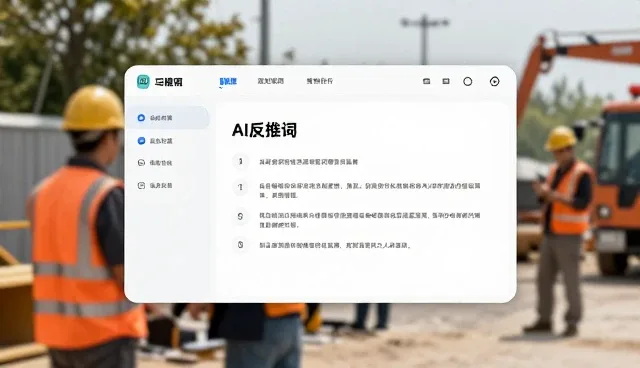Select the third row, second two-line item
640x368 pixels.
[x=356, y=220]
